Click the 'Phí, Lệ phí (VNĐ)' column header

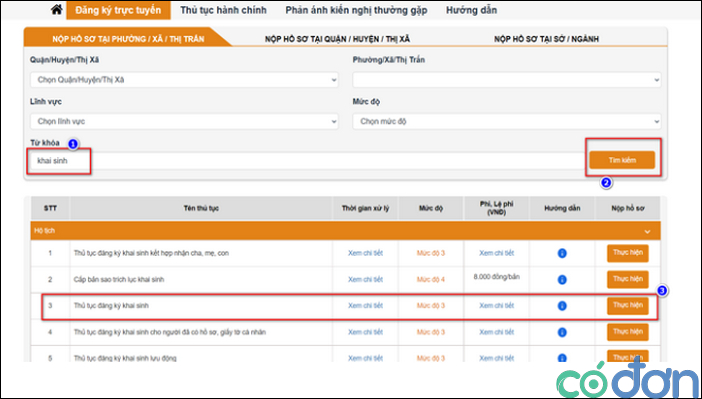tap(497, 208)
